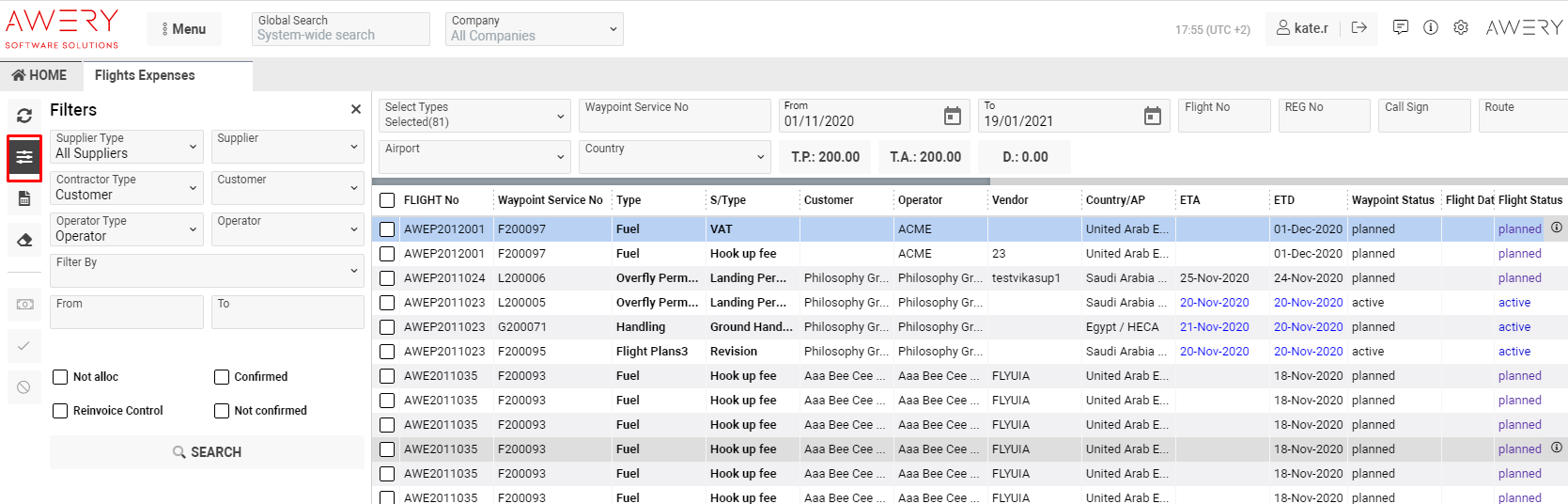Screen dimensions: 1568x504
Task: Toggle the filters panel sliders icon
Action: click(24, 157)
